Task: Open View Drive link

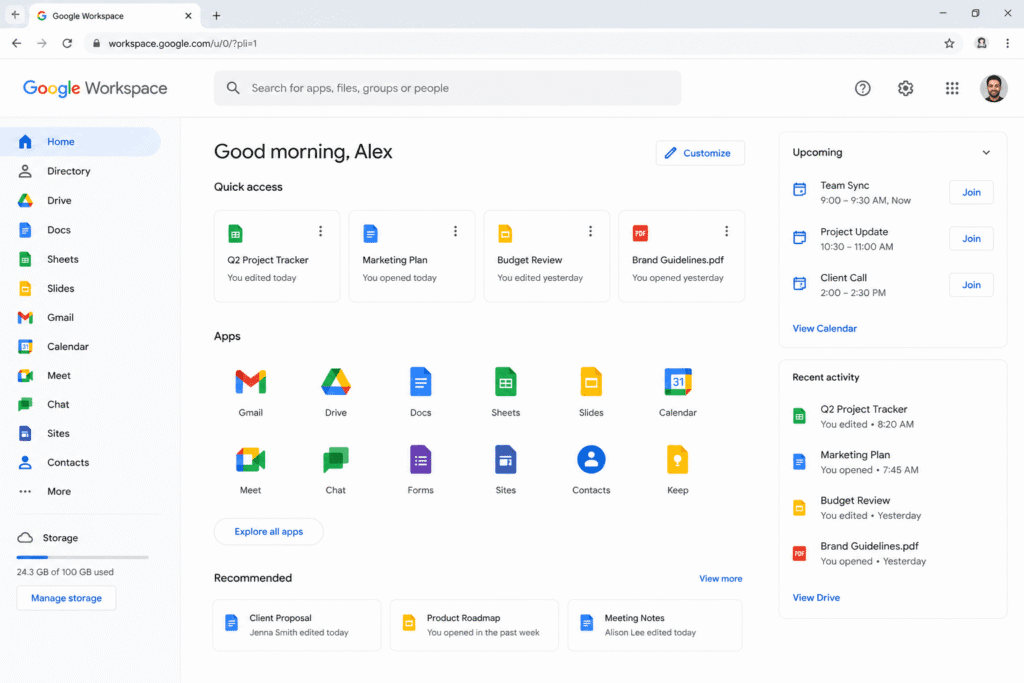Action: pos(816,597)
